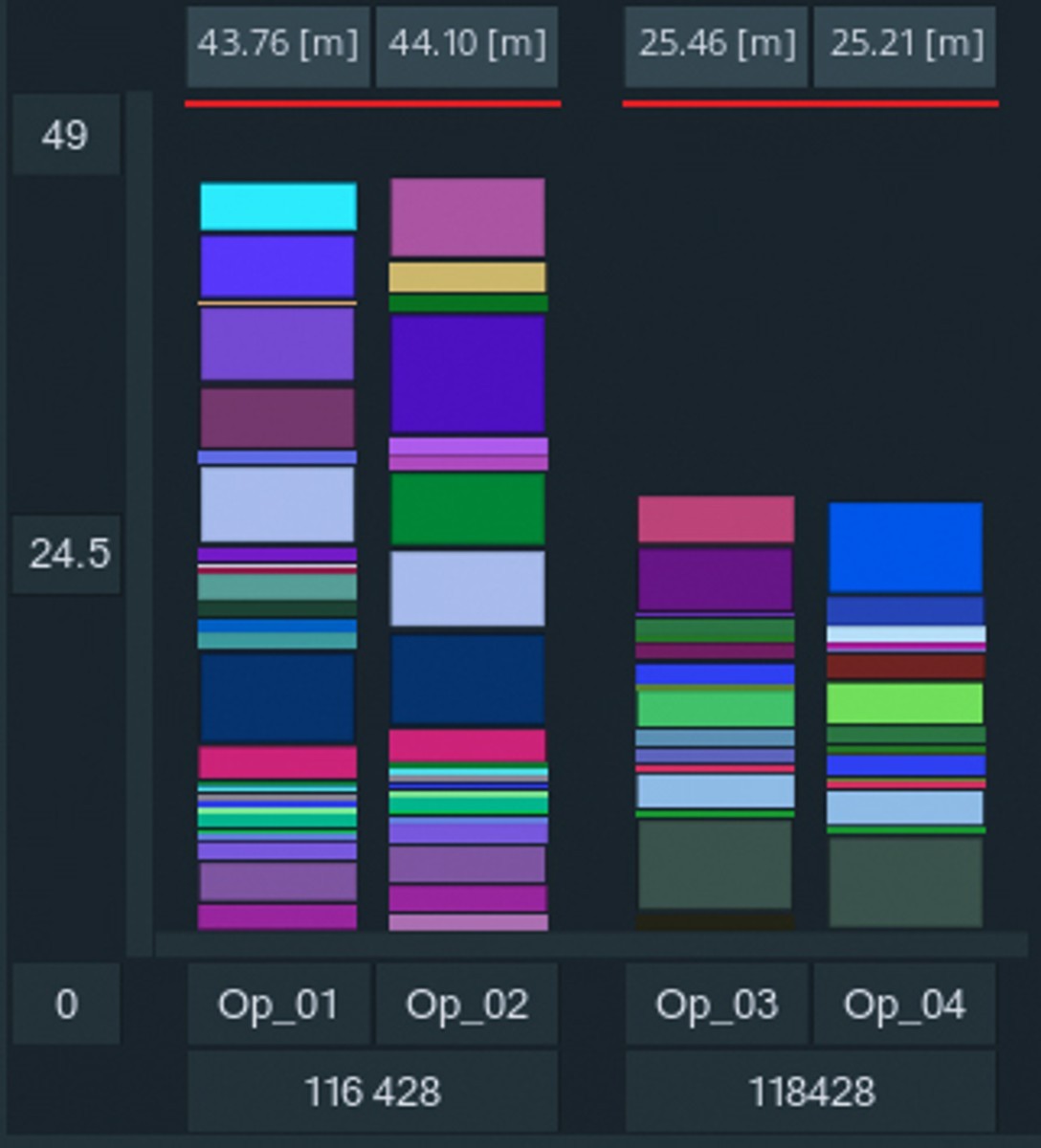The height and width of the screenshot is (1148, 1041).
Task: Click the pink top segment in Op_03
Action: 716,519
